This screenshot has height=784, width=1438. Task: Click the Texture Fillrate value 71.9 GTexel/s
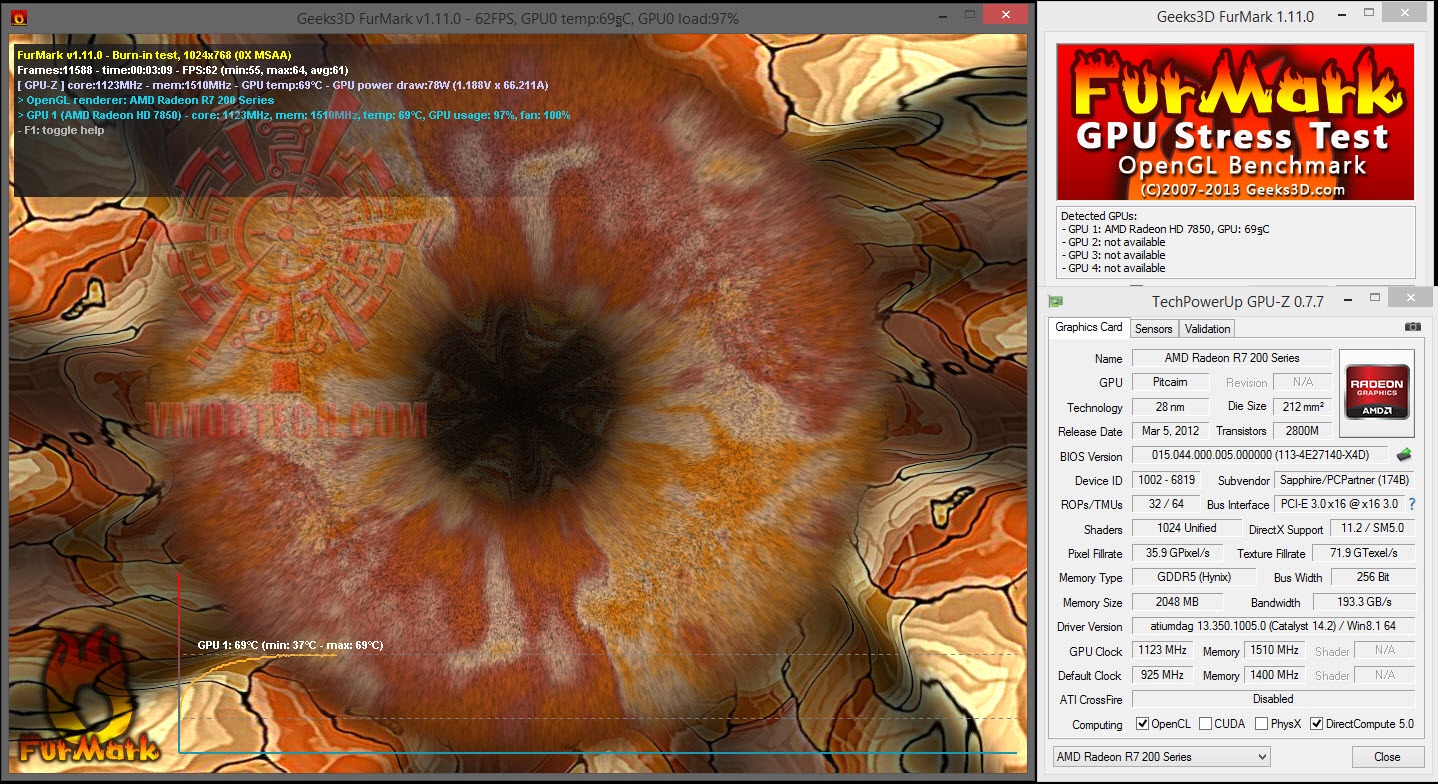point(1363,553)
